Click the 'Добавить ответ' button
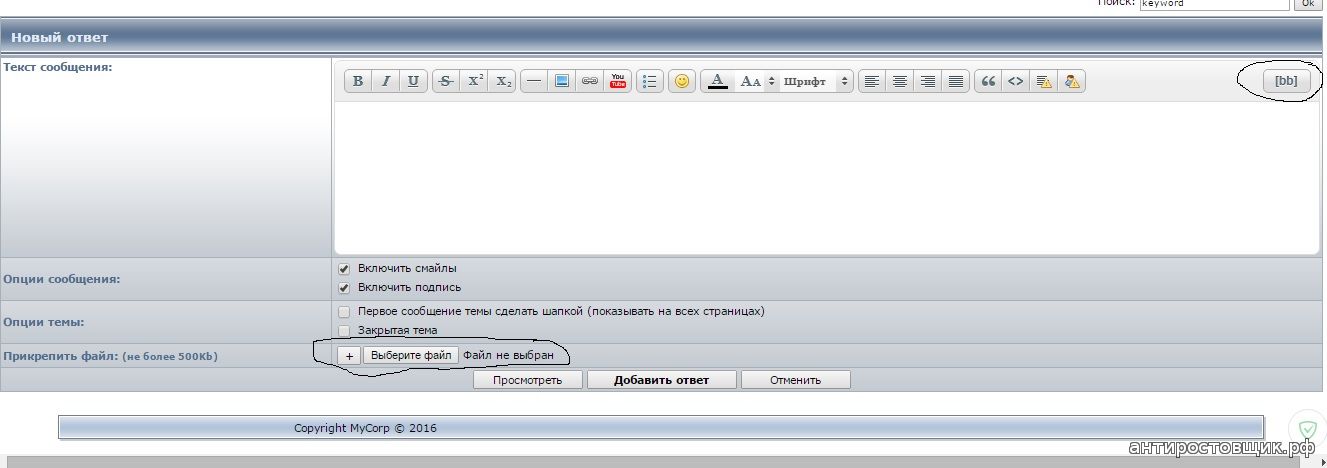 click(x=661, y=380)
